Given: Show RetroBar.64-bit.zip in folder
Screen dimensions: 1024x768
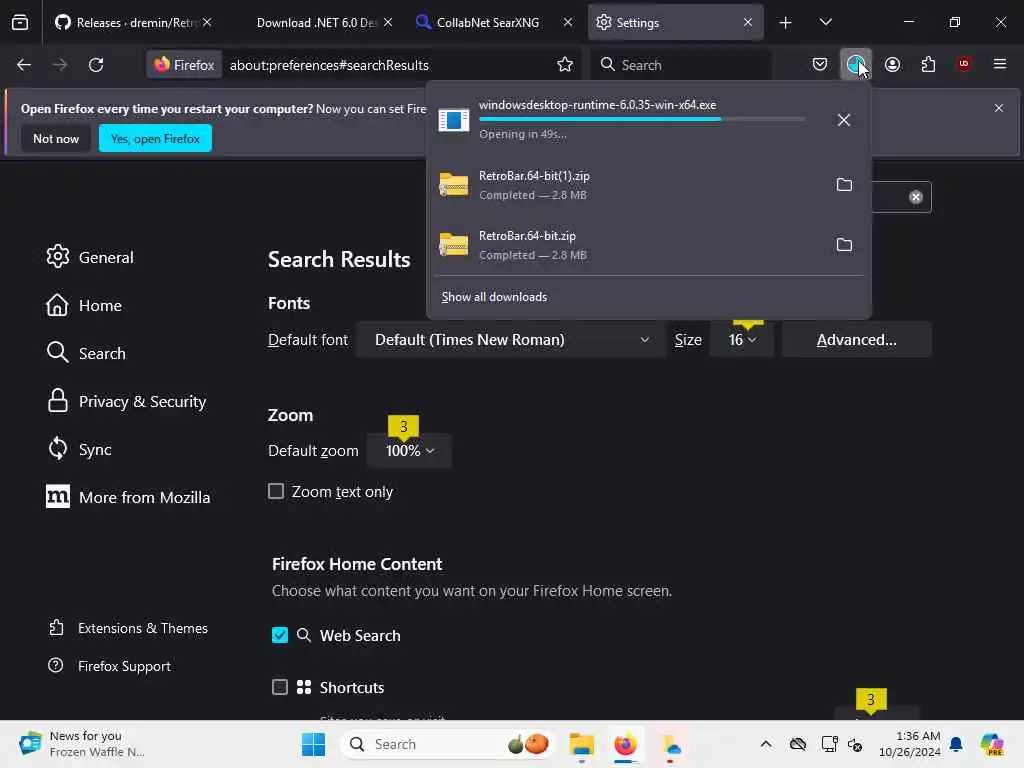Looking at the screenshot, I should coord(844,245).
